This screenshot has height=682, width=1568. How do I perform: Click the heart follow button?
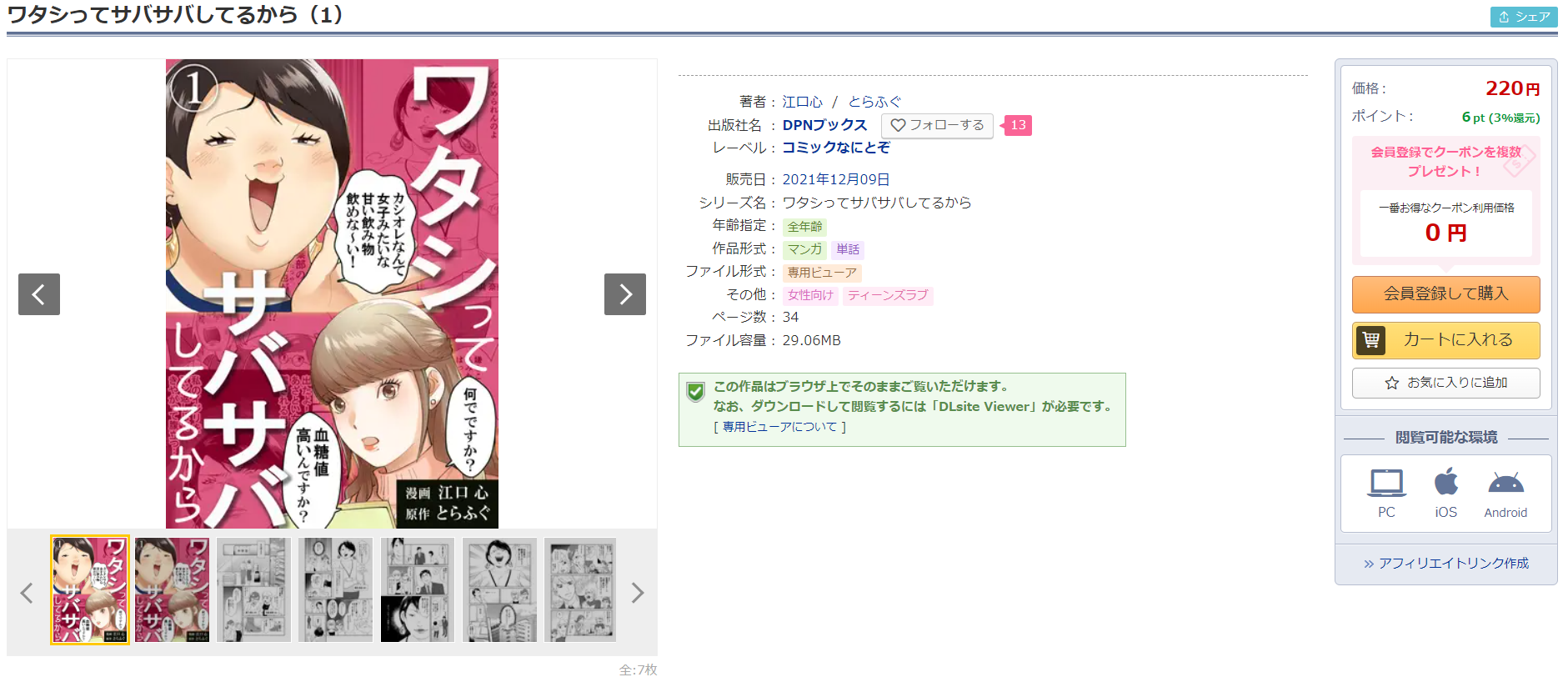[x=937, y=125]
